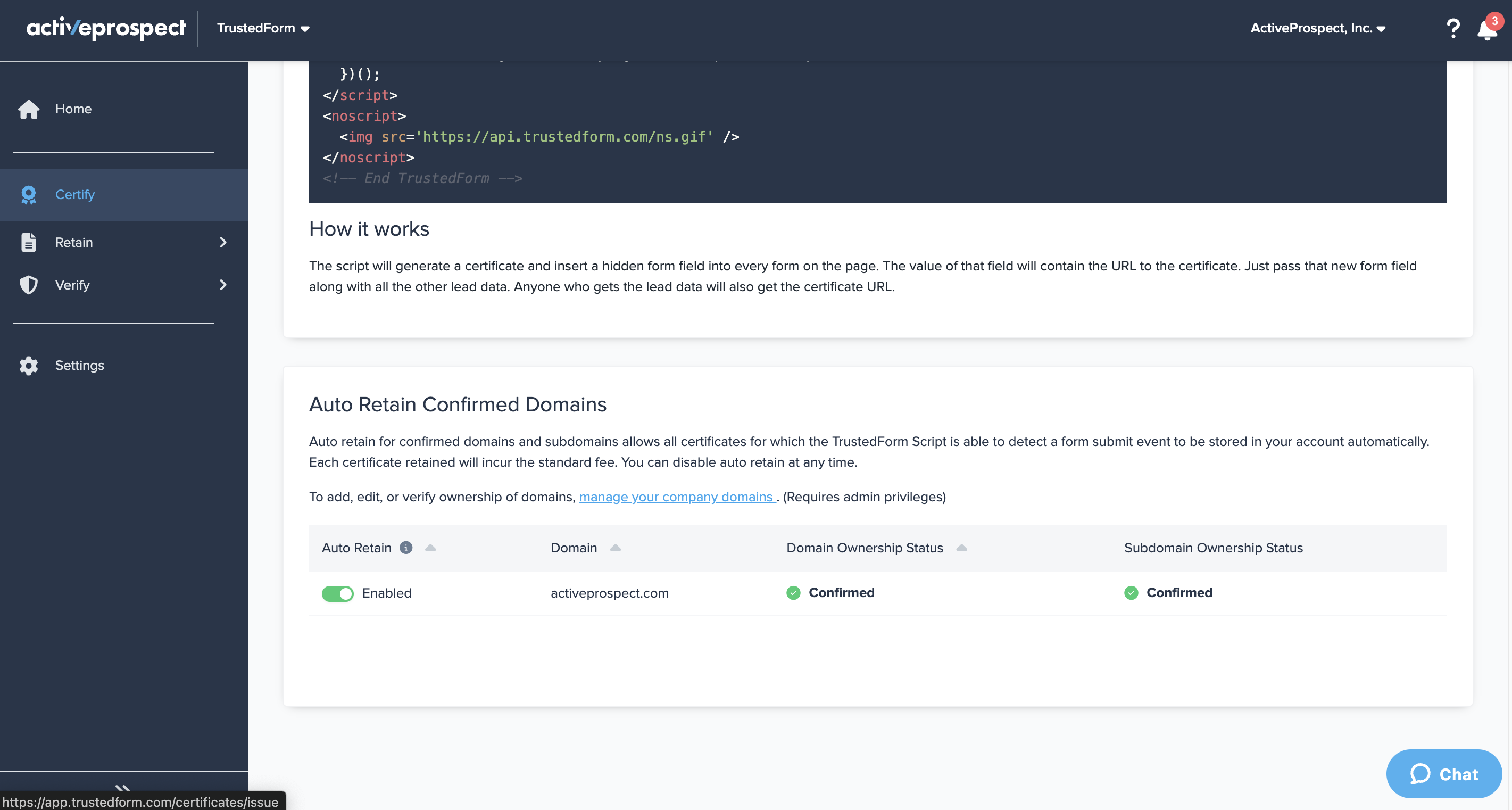Click the Auto Retain Confirmed Domains heading
Image resolution: width=1512 pixels, height=810 pixels.
[x=458, y=404]
